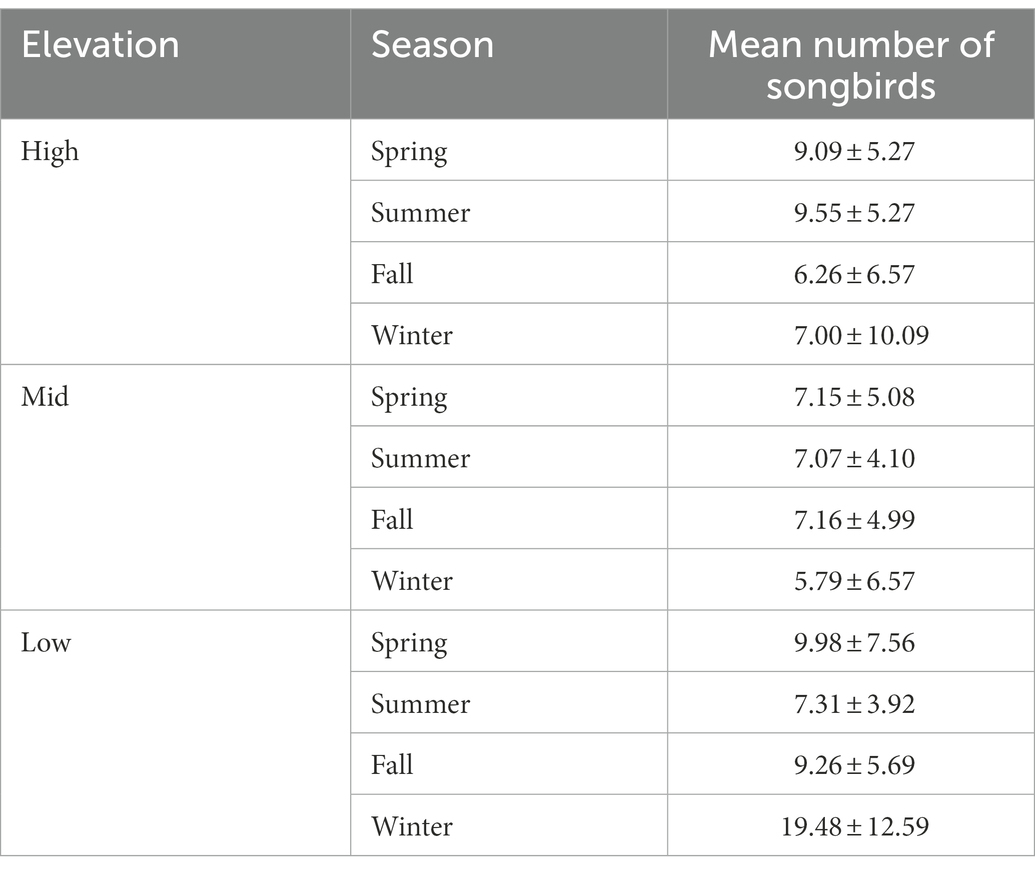
Task: Select the value 9.09 ± 5.27
Action: (x=854, y=151)
